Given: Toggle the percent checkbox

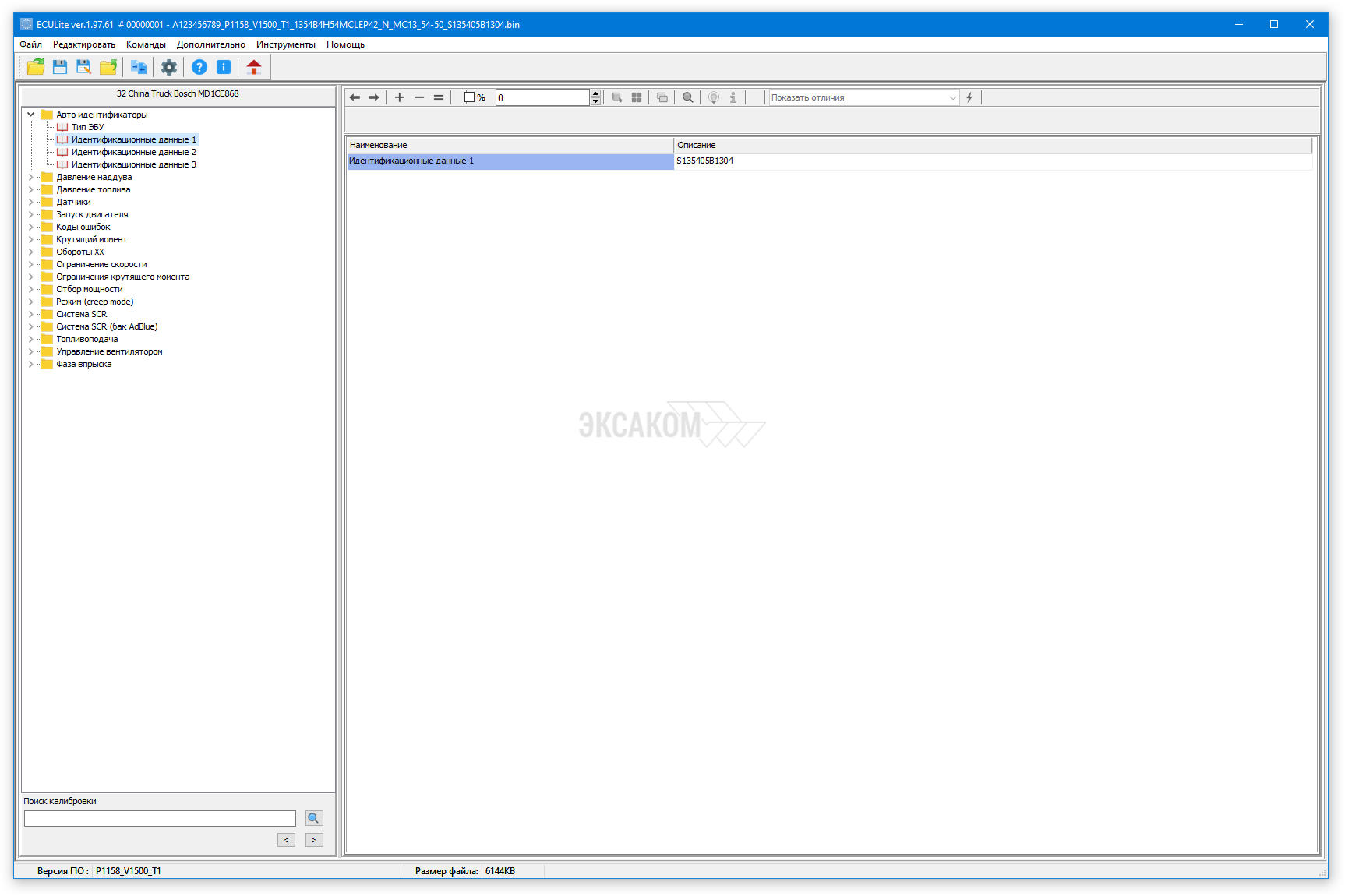Looking at the screenshot, I should (469, 97).
